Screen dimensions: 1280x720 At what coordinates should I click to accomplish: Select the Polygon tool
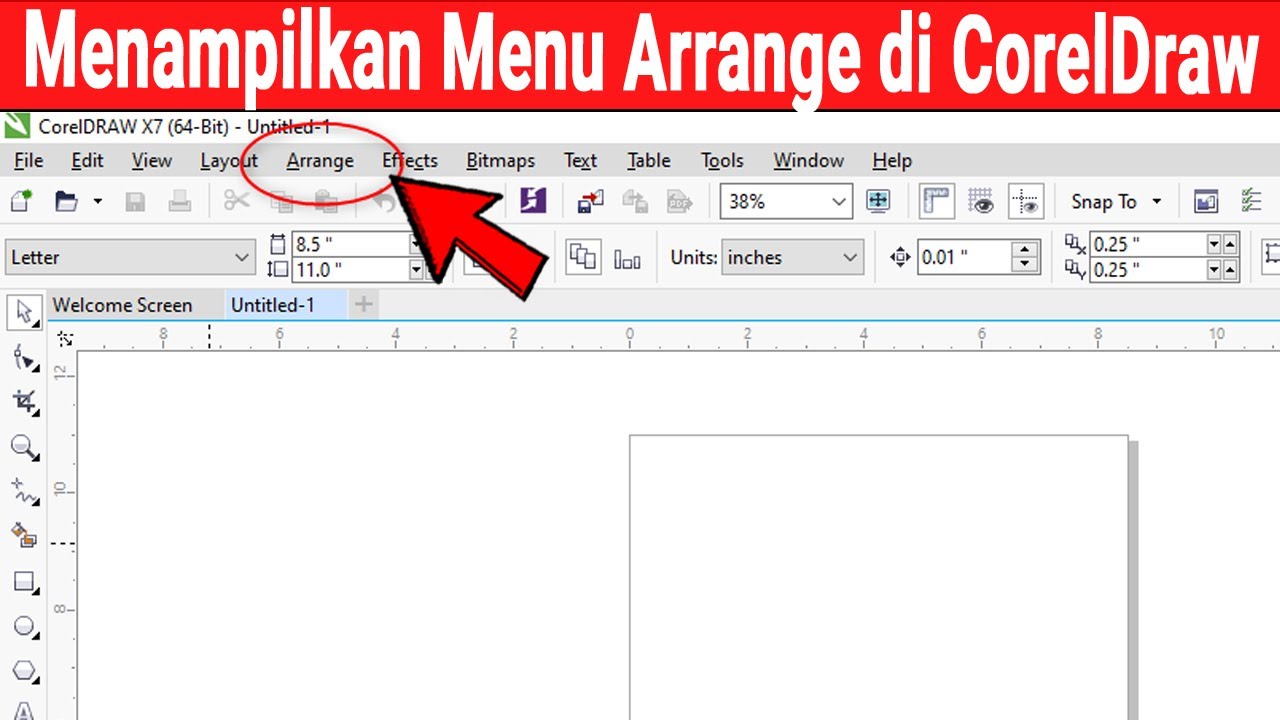pos(24,671)
